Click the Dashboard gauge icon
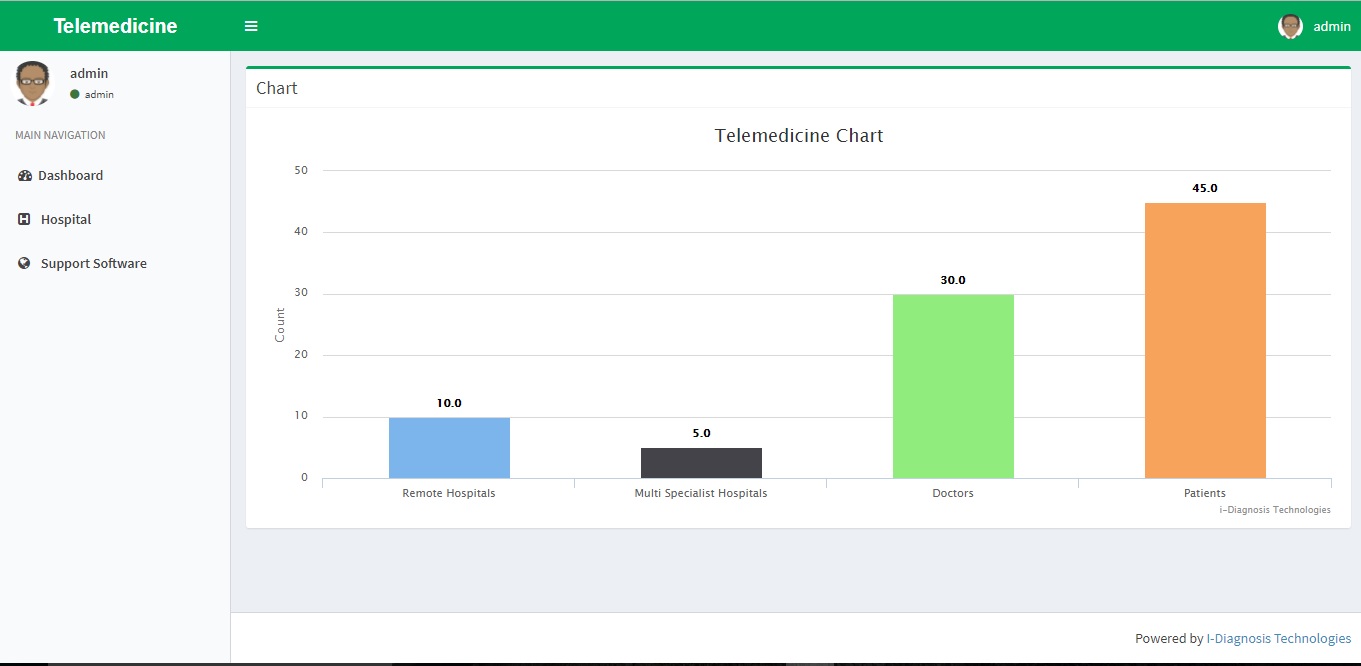 click(25, 176)
